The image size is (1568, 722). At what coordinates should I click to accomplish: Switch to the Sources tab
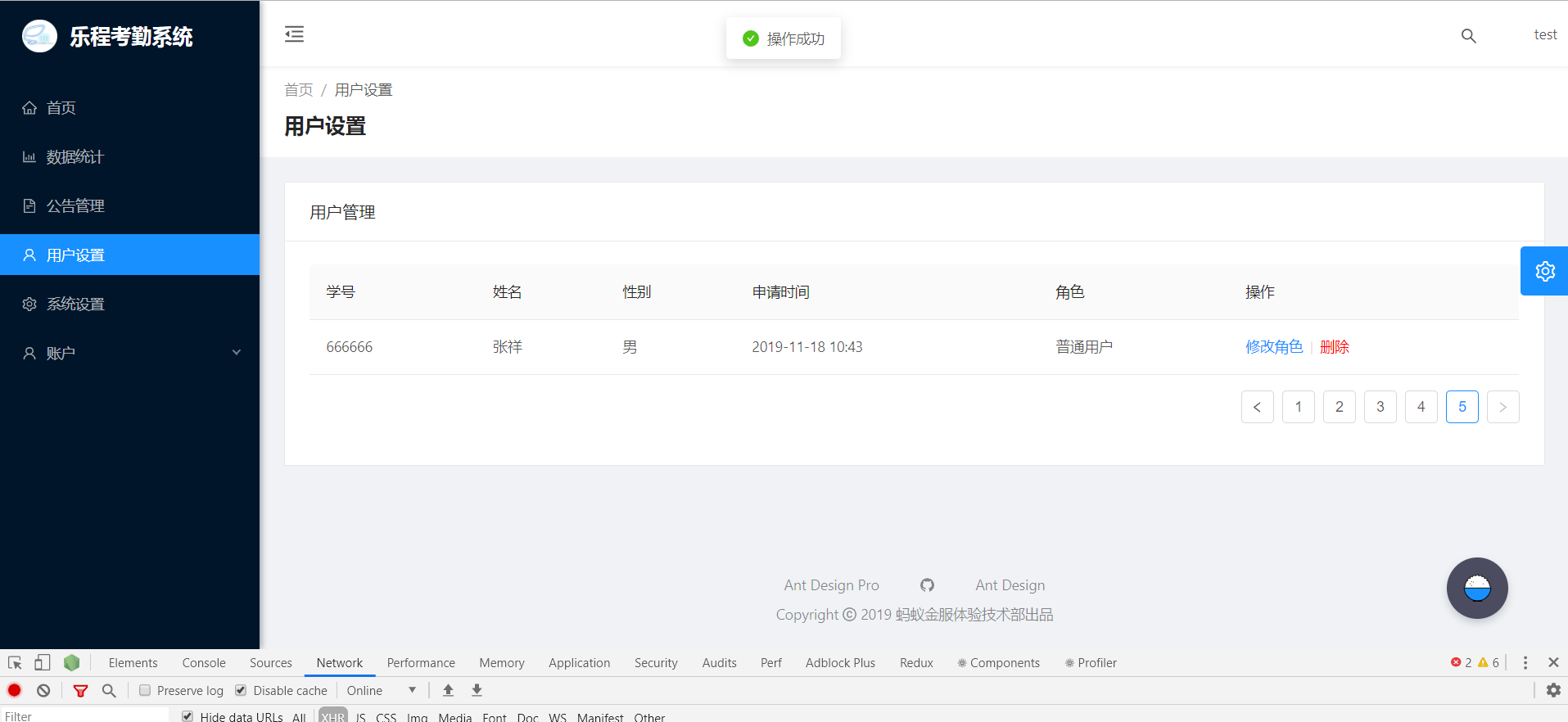tap(271, 663)
